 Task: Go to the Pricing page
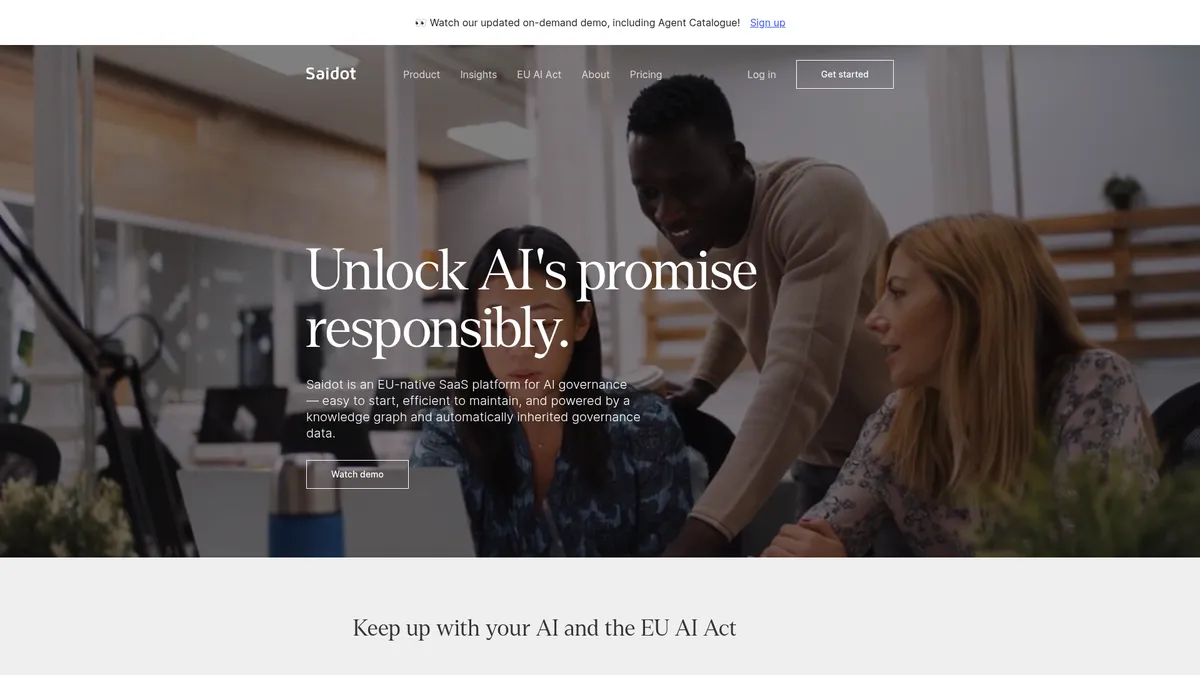[x=646, y=75]
